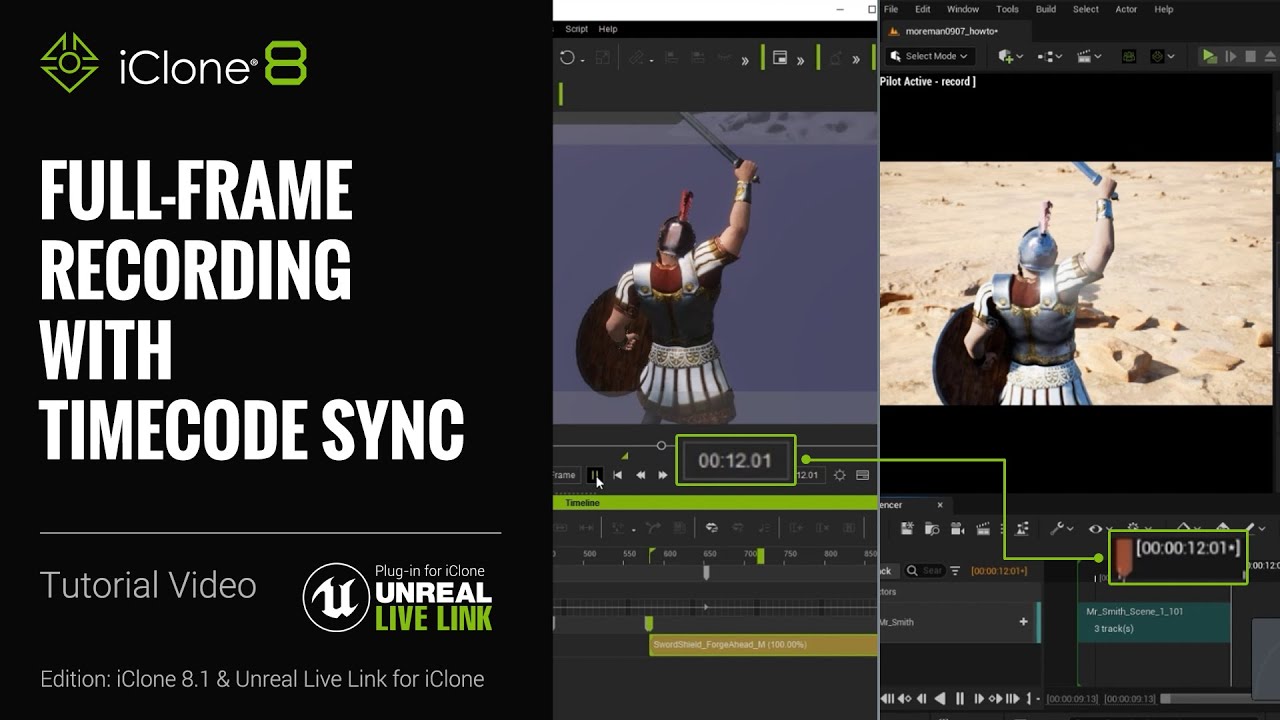
Task: Open the Window menu in Unreal Editor
Action: coord(963,9)
